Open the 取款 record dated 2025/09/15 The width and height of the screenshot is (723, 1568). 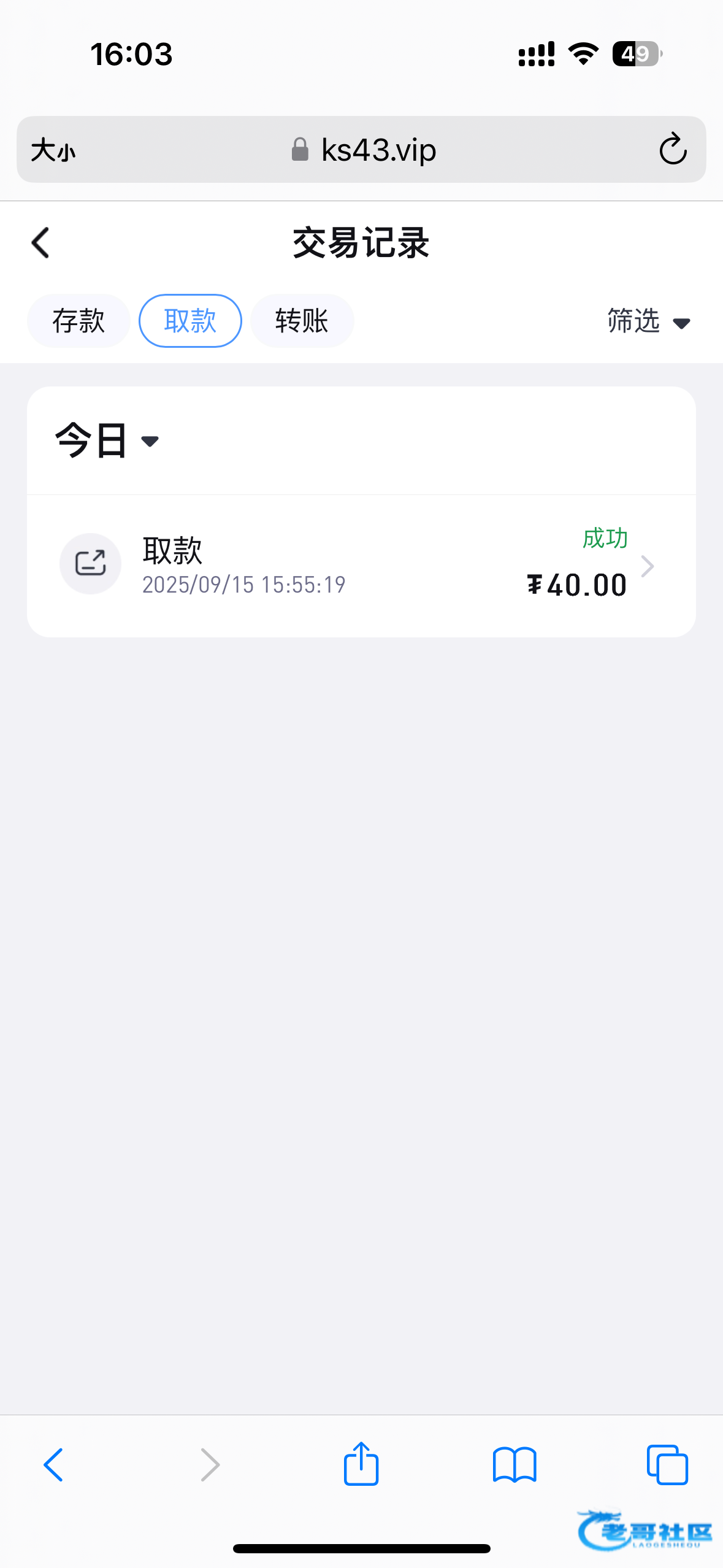[x=243, y=564]
